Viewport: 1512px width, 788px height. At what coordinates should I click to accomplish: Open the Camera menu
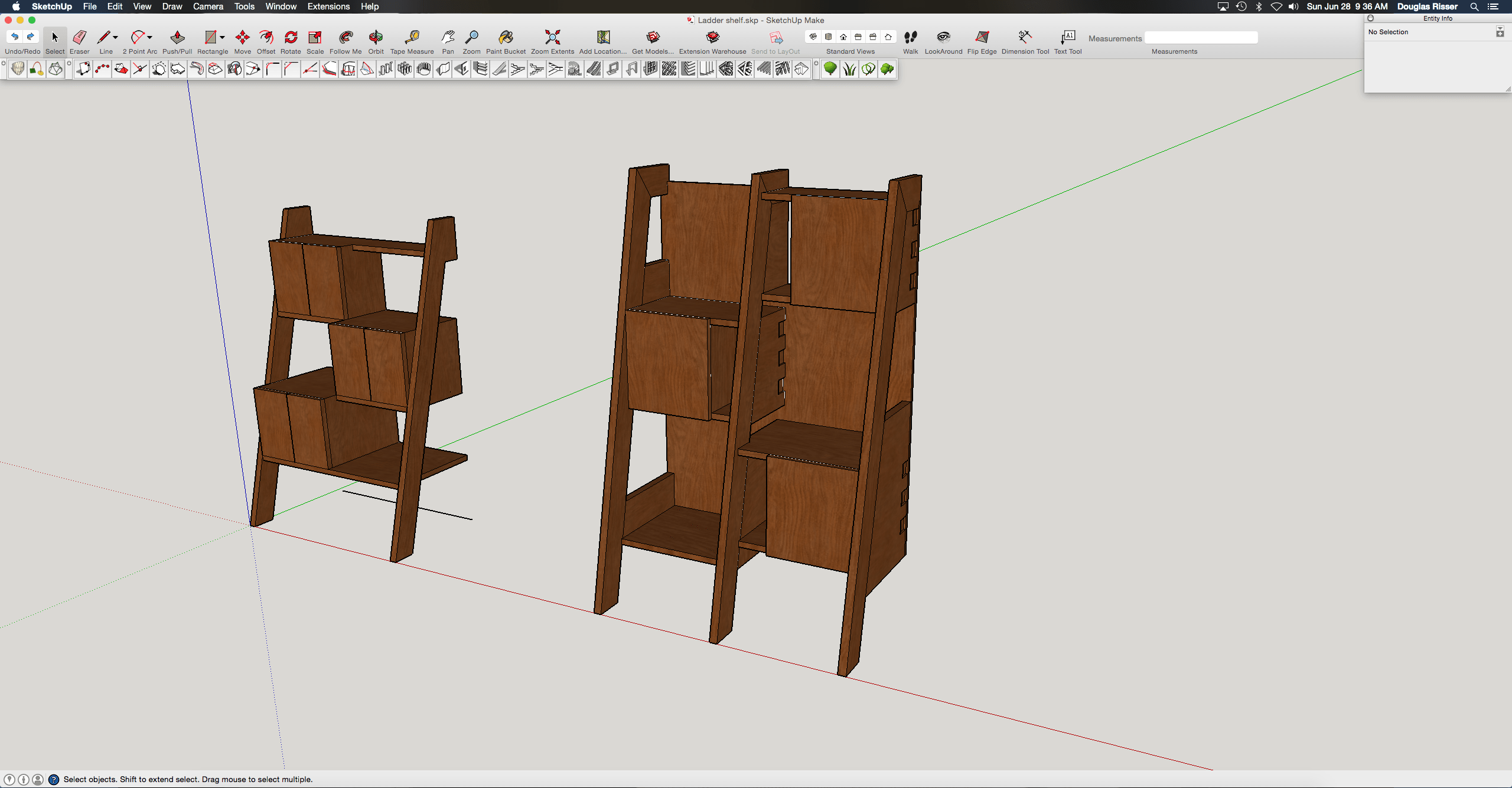[x=208, y=6]
